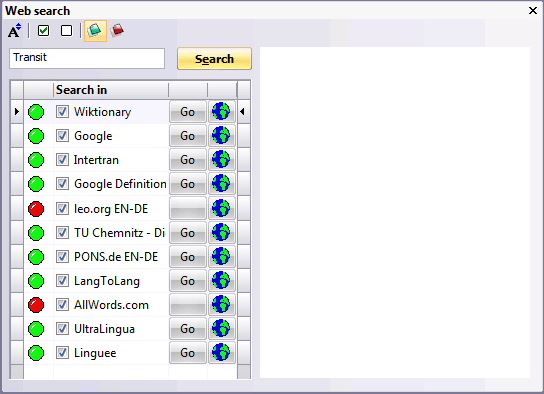
Task: Click Go button for PONS.de EN-DE
Action: (x=188, y=257)
